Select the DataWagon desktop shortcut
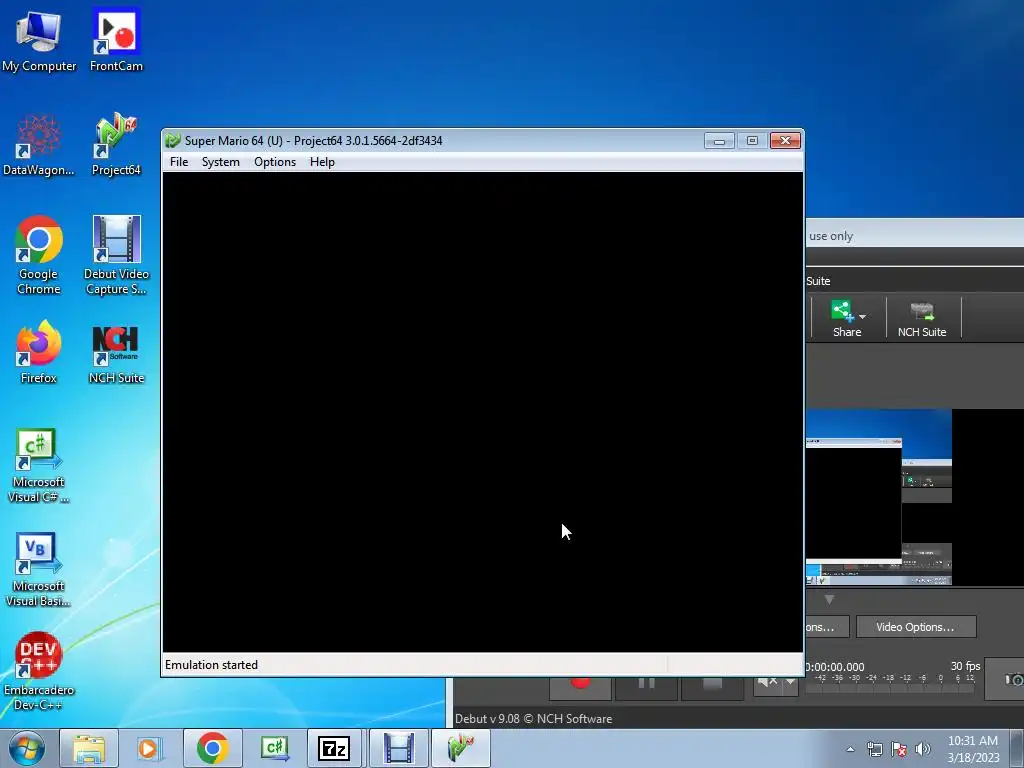The height and width of the screenshot is (768, 1024). tap(39, 145)
